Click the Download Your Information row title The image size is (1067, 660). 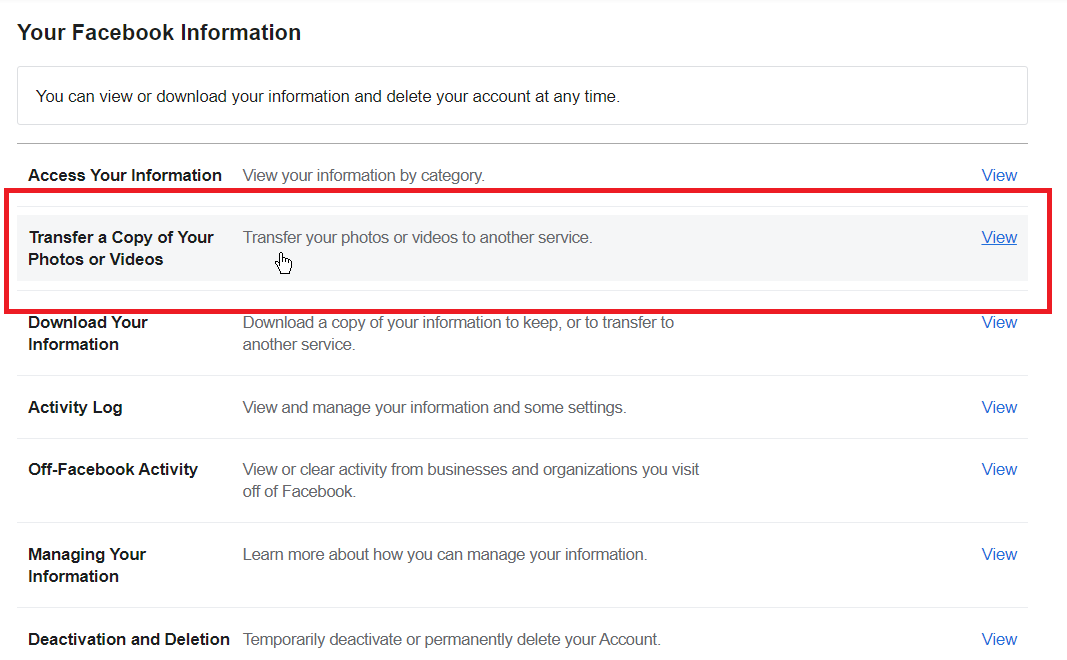point(88,333)
